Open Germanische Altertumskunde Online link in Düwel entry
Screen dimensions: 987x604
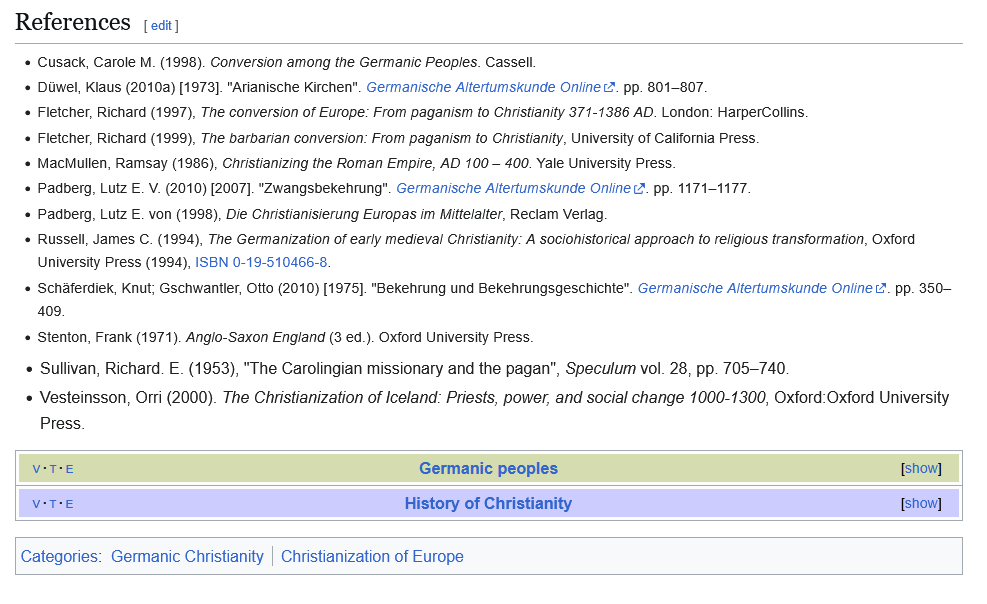click(x=483, y=87)
